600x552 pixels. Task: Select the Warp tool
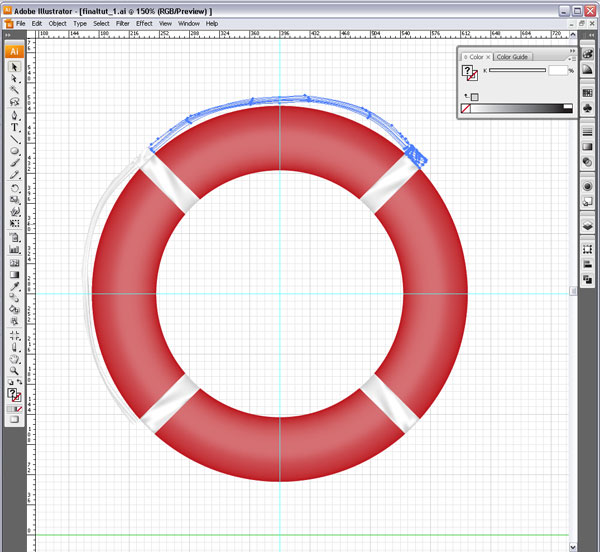point(14,211)
